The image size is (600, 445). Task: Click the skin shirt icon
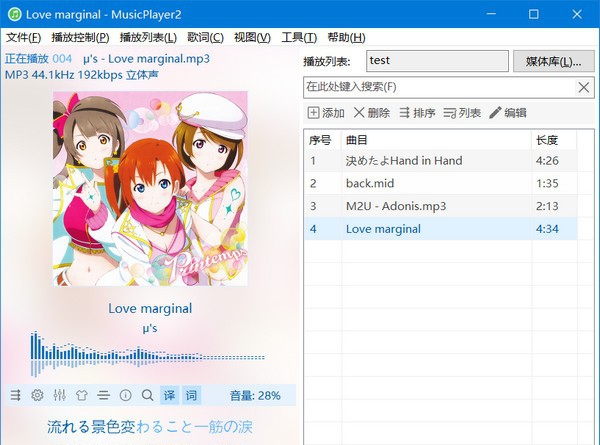[x=82, y=395]
